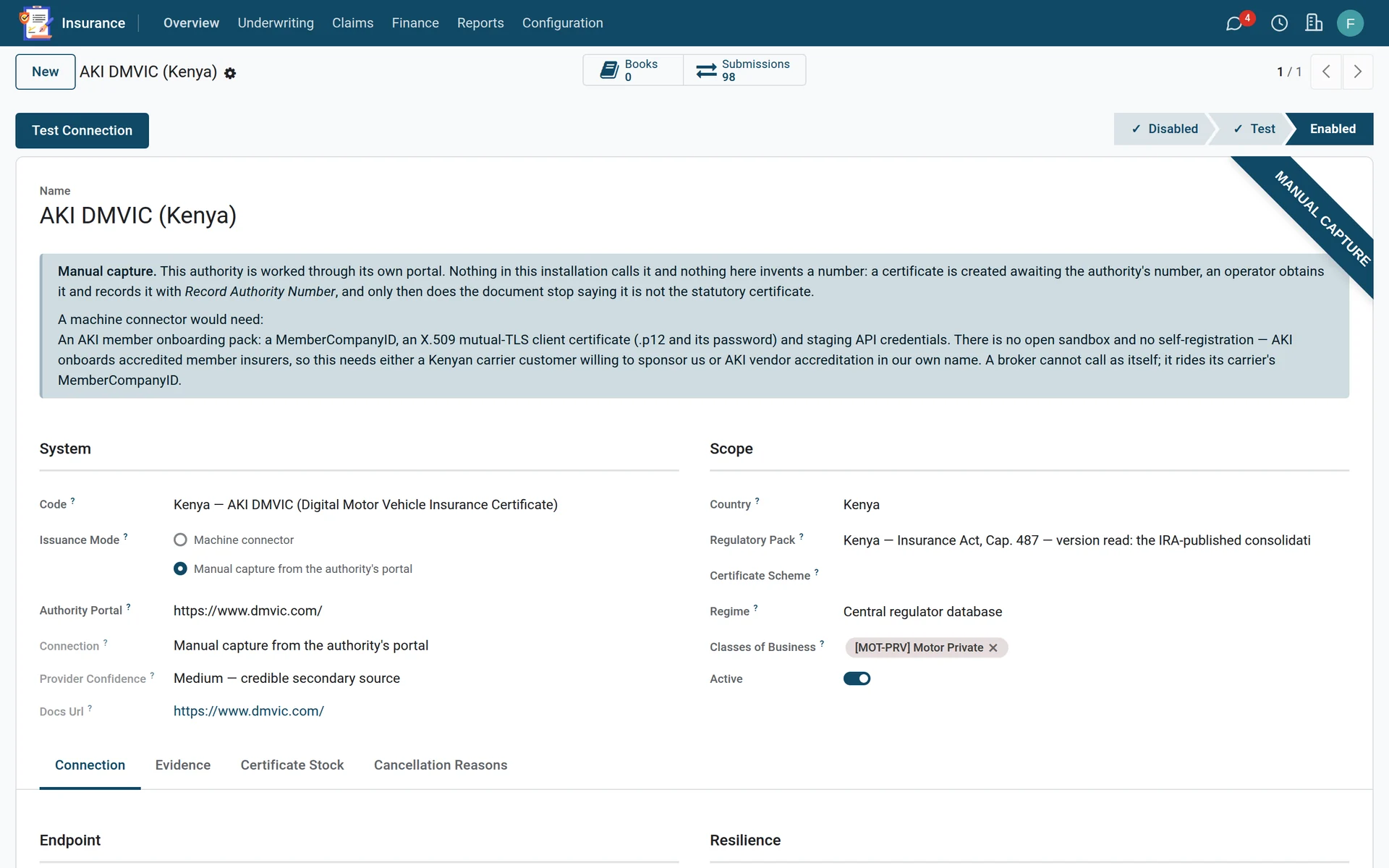Open the Insurance app logo icon
The width and height of the screenshot is (1389, 868).
point(35,22)
